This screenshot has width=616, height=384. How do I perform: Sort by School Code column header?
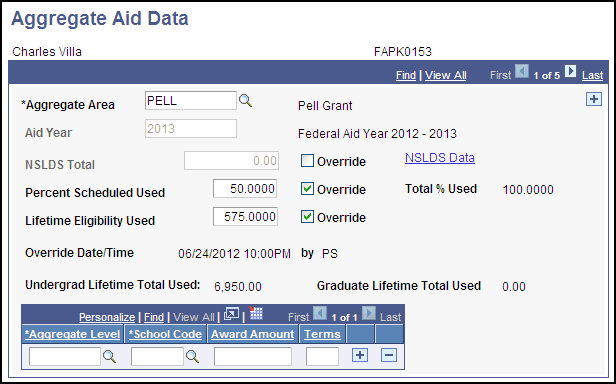click(165, 334)
